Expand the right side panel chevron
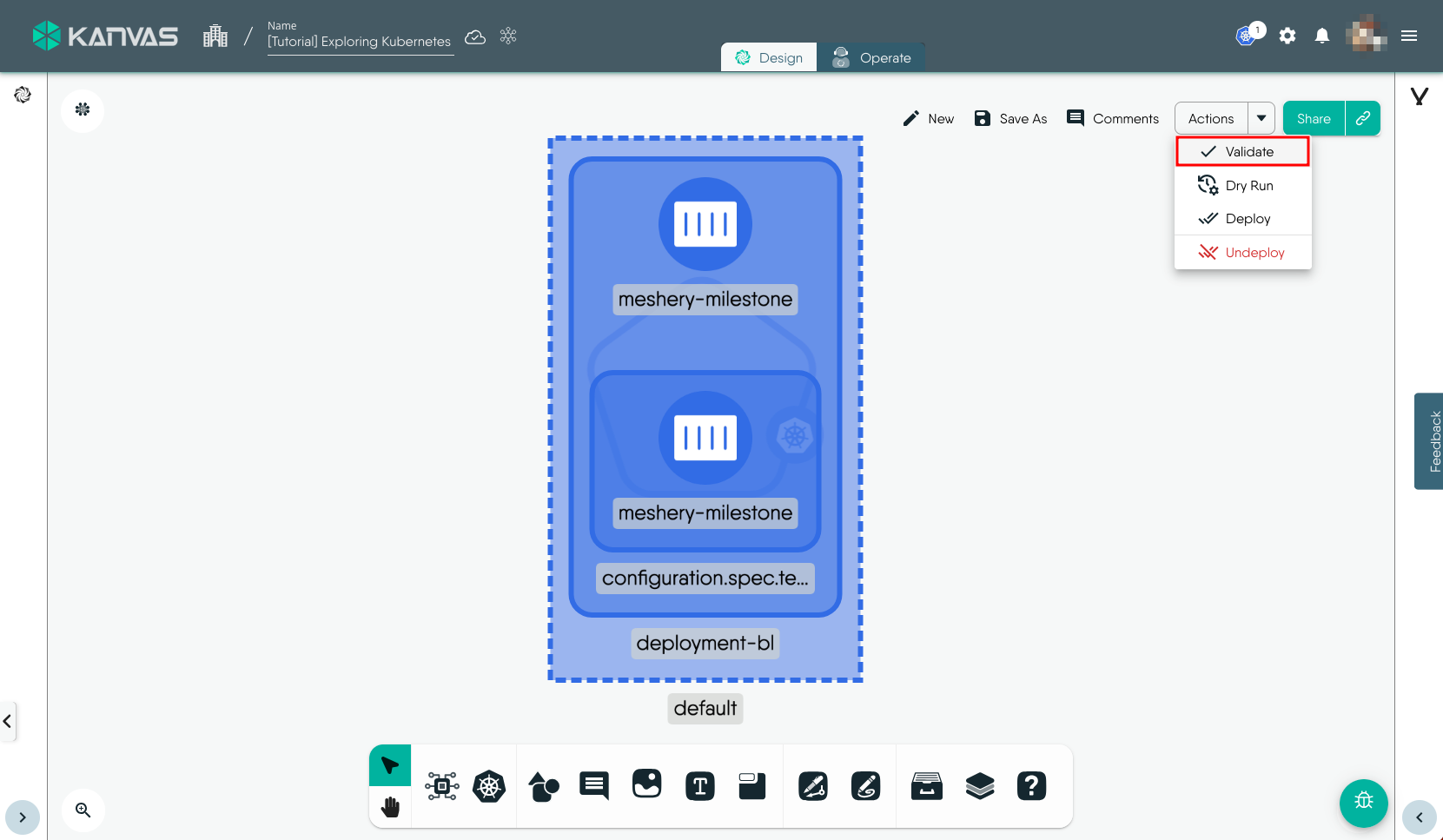This screenshot has height=840, width=1443. [x=1419, y=817]
